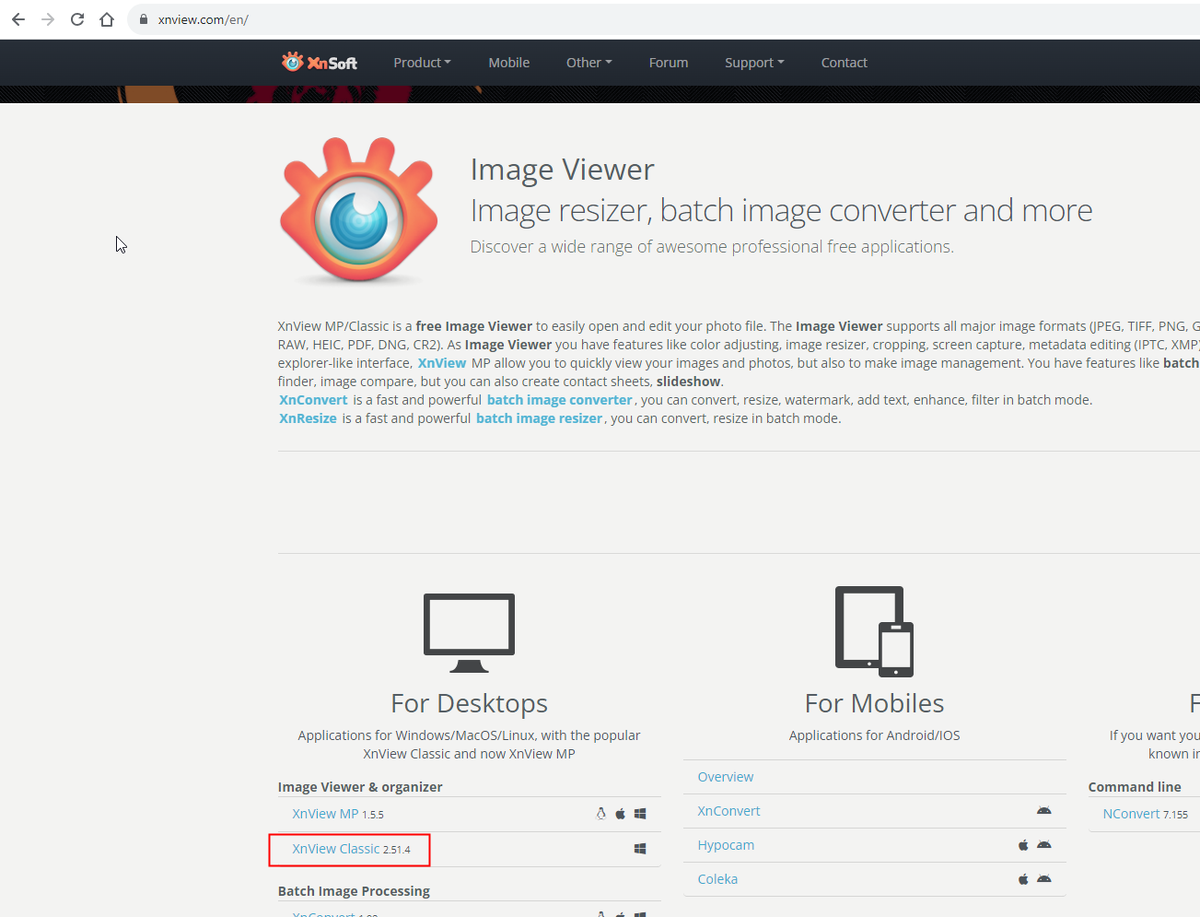The height and width of the screenshot is (917, 1200).
Task: Open the Hypocam link
Action: (726, 845)
